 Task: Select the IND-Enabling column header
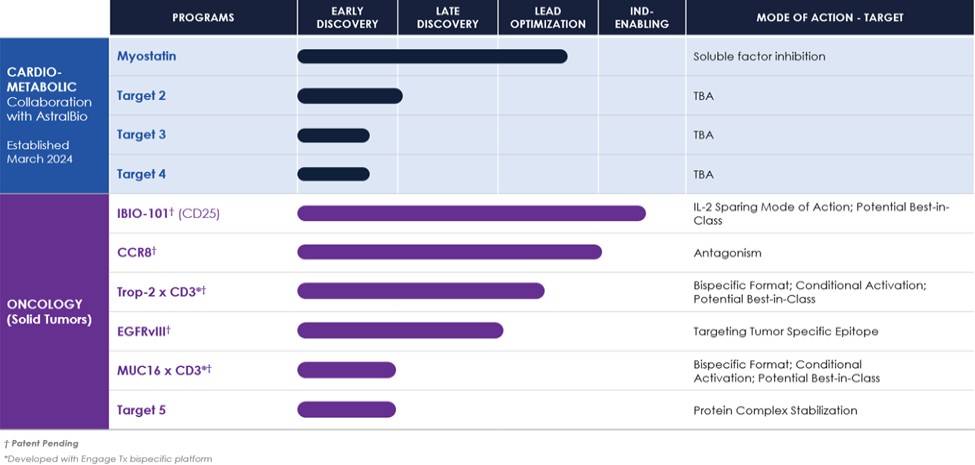tap(642, 17)
